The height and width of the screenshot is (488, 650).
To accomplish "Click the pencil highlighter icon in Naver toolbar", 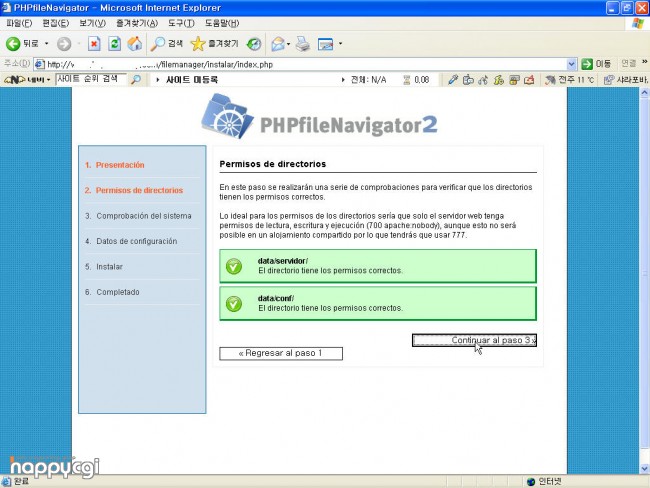I will click(x=453, y=80).
